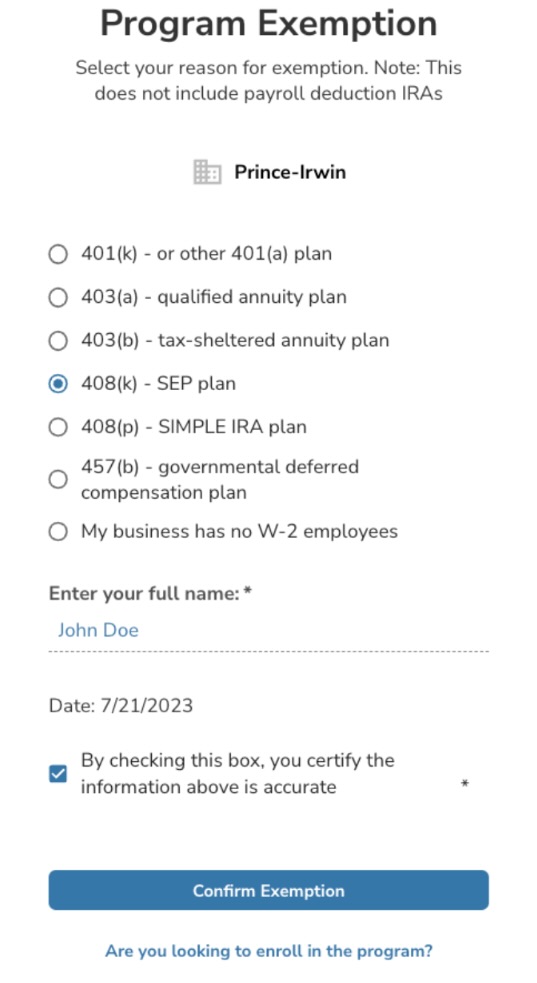Choose the 403(a) qualified annuity plan radio
The width and height of the screenshot is (537, 983).
tap(58, 298)
